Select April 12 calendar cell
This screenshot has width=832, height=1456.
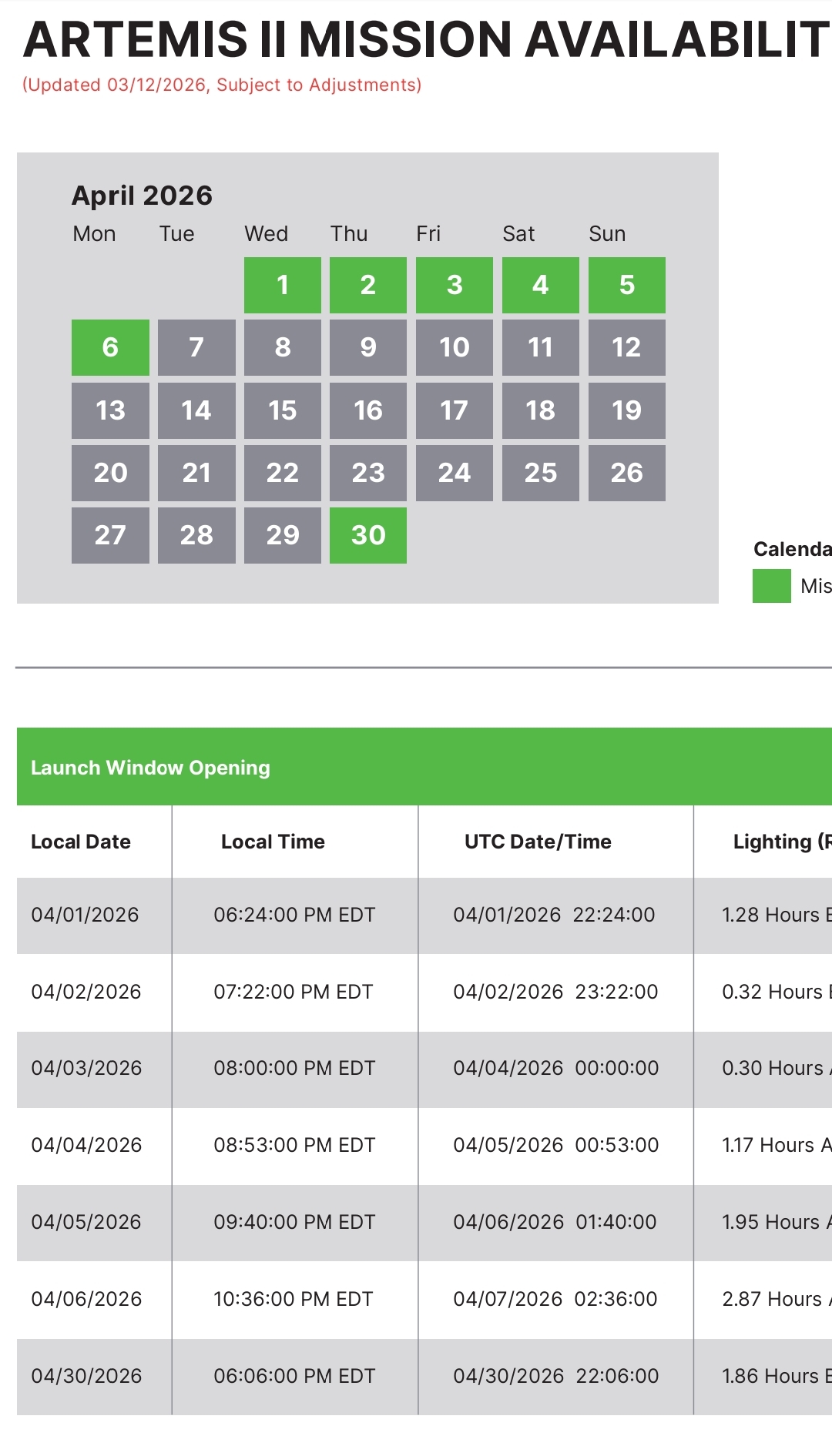pyautogui.click(x=627, y=347)
